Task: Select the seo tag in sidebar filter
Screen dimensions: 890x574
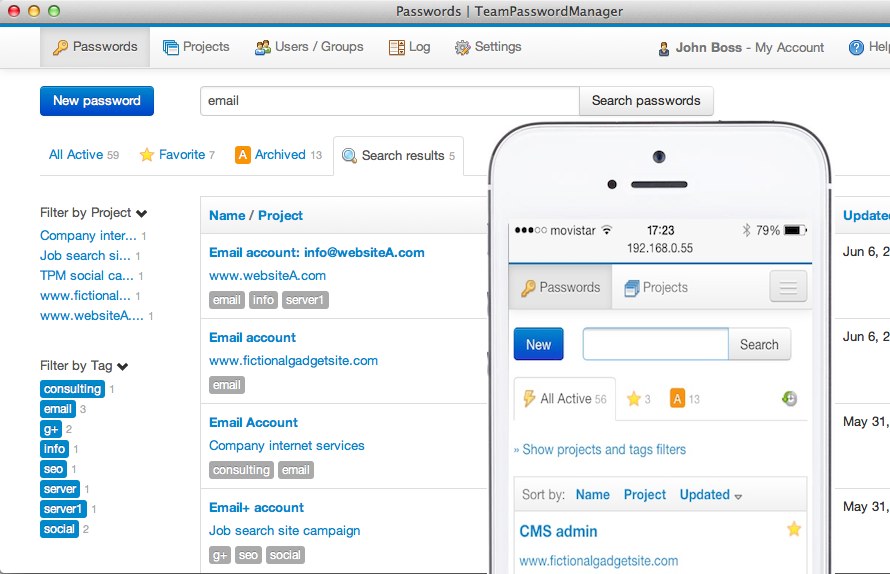Action: click(x=53, y=469)
